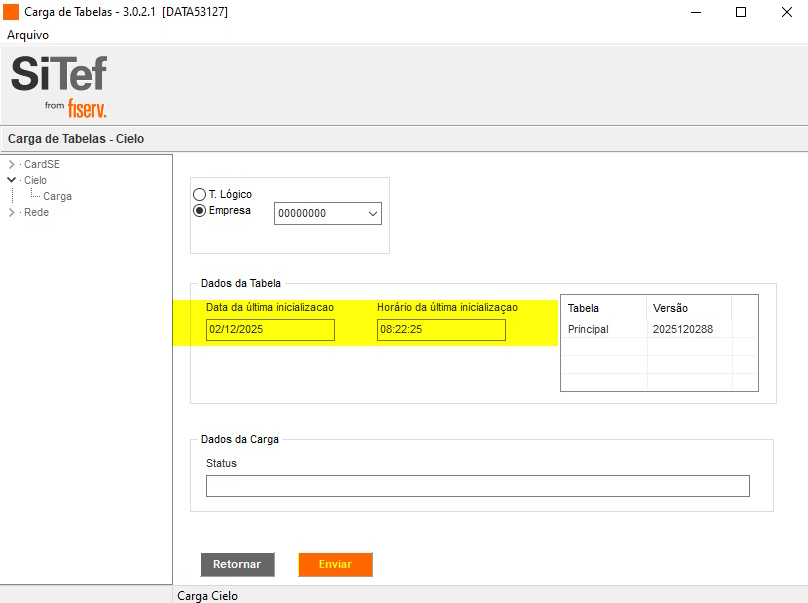
Task: Click the SiTef from fiserv logo
Action: pos(59,87)
